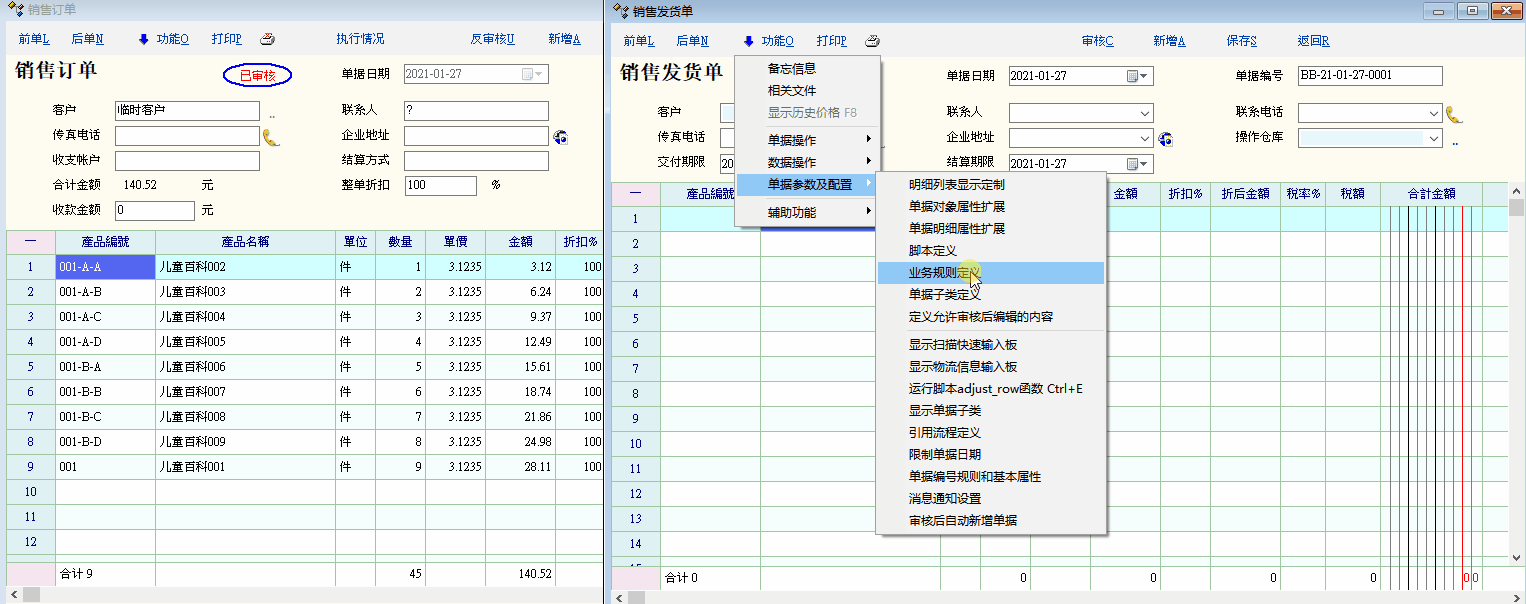The image size is (1526, 604).
Task: Click the 收款金额 input field
Action: [154, 211]
